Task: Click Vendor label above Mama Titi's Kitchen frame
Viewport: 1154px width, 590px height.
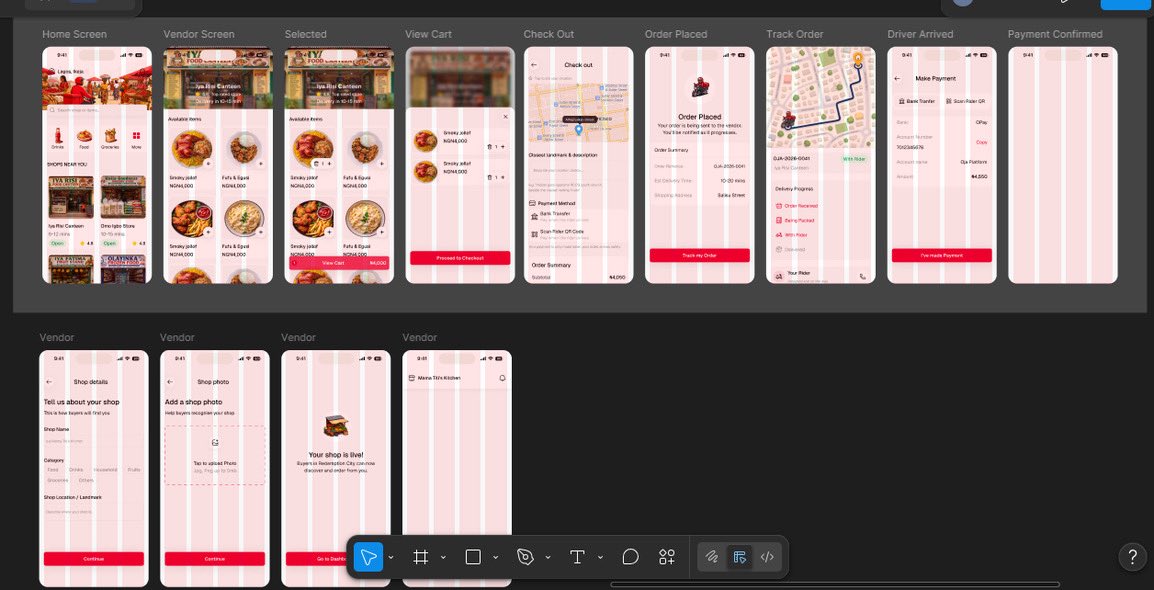Action: pos(420,338)
